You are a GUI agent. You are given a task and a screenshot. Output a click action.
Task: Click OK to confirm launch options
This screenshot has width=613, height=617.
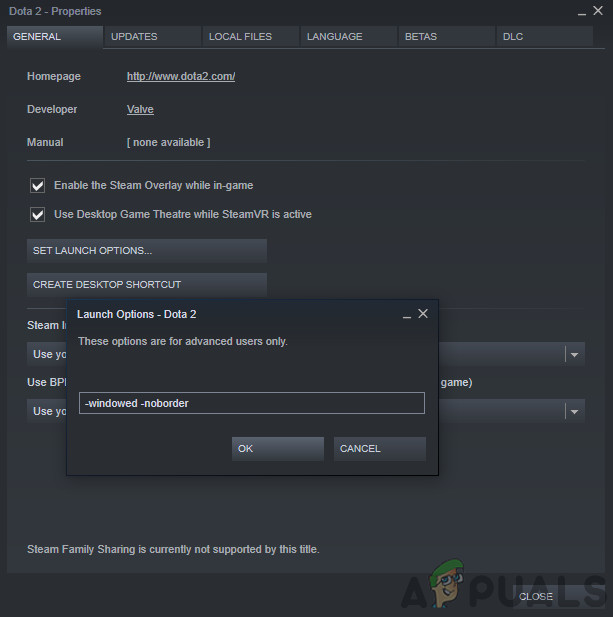click(278, 449)
